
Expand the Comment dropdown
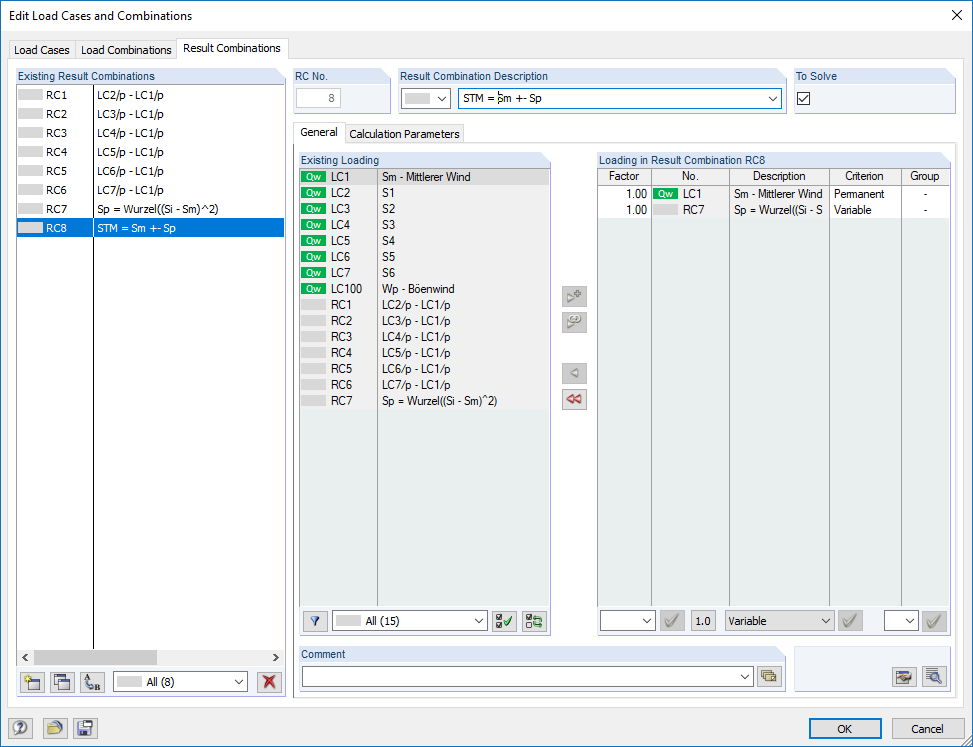[x=745, y=677]
